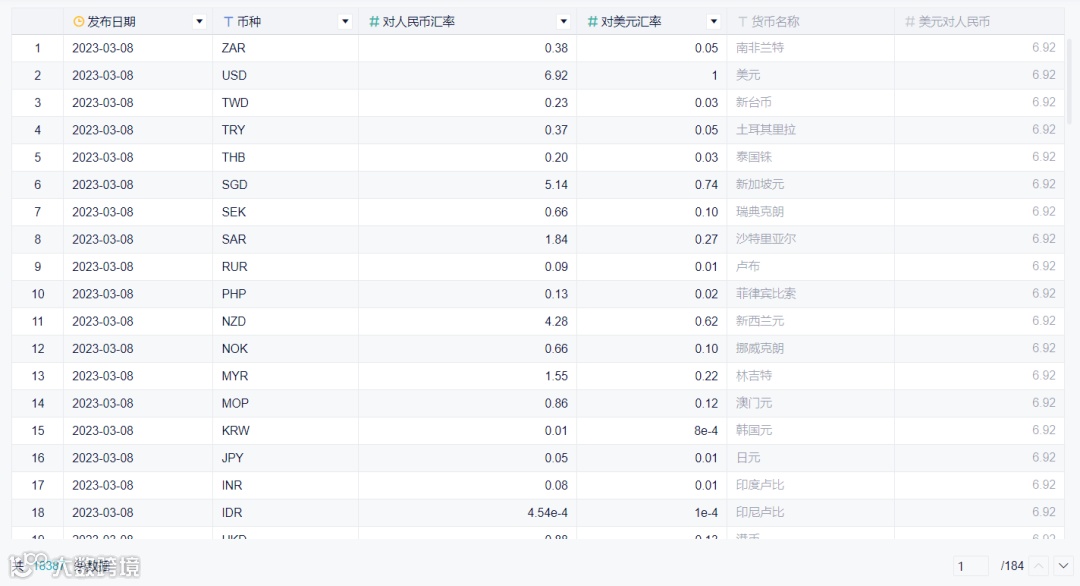Select row number 18 in the index column
1080x586 pixels.
37,512
